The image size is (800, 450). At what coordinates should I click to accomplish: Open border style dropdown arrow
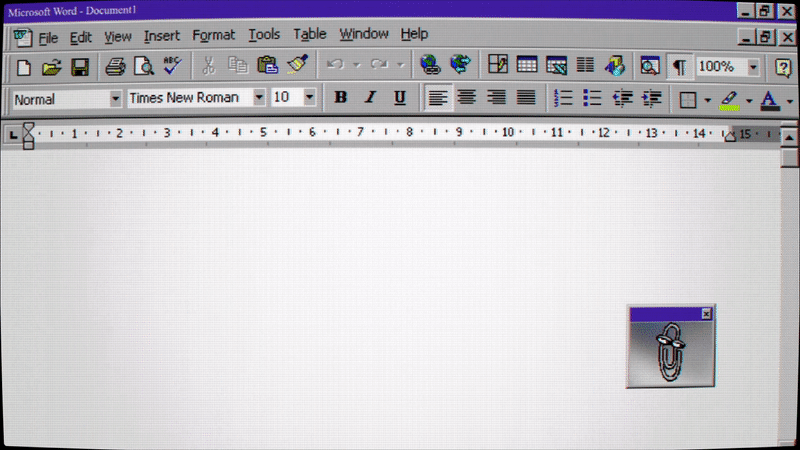point(708,101)
